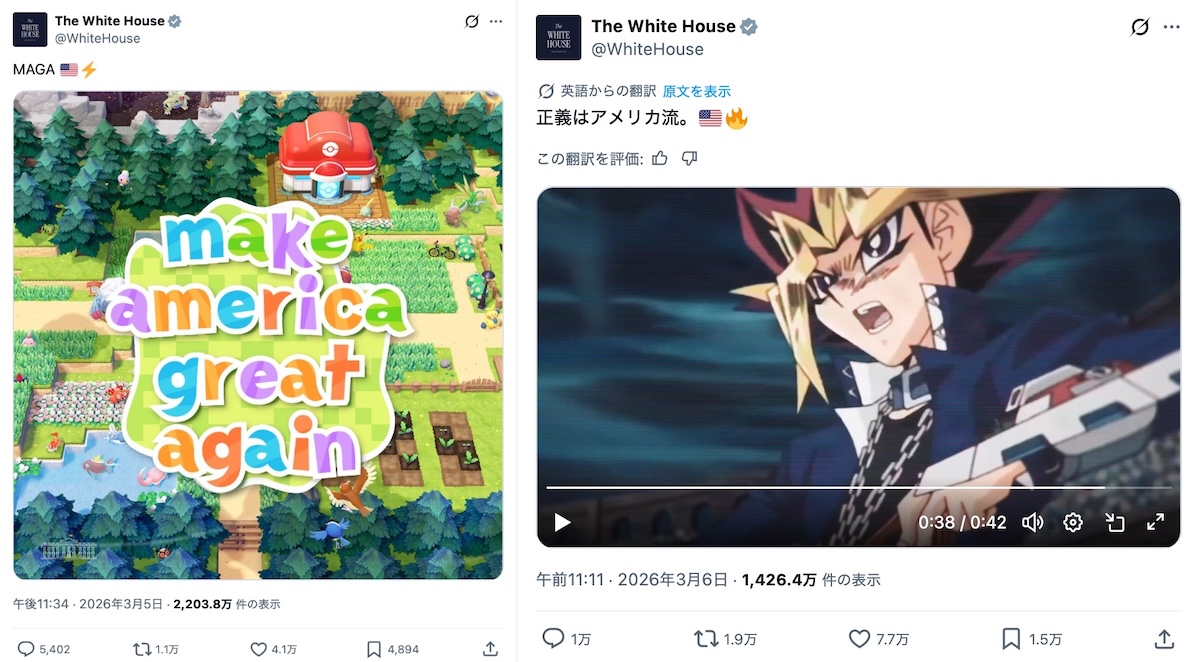Screen dimensions: 1200x662
Task: Enter fullscreen video mode
Action: 1155,522
